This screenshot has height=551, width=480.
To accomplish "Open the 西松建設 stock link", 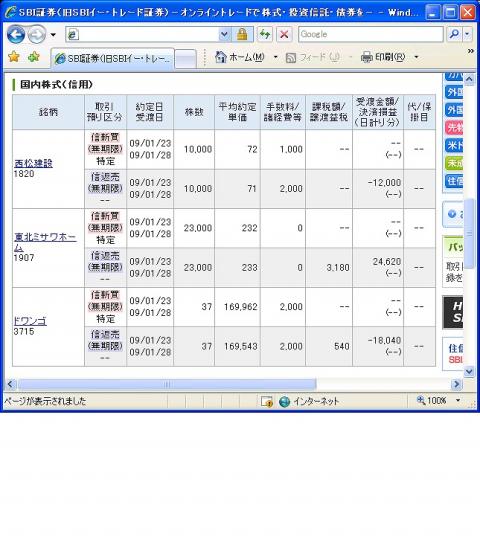I will tap(33, 163).
